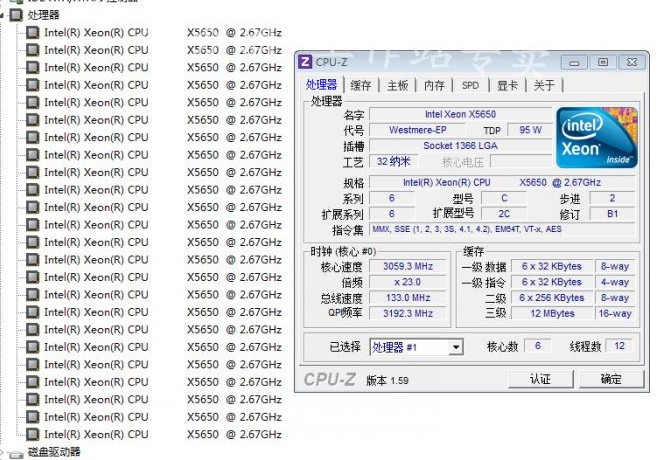
Task: Click the 指令集 MMX, SSE instruction list
Action: 502,229
